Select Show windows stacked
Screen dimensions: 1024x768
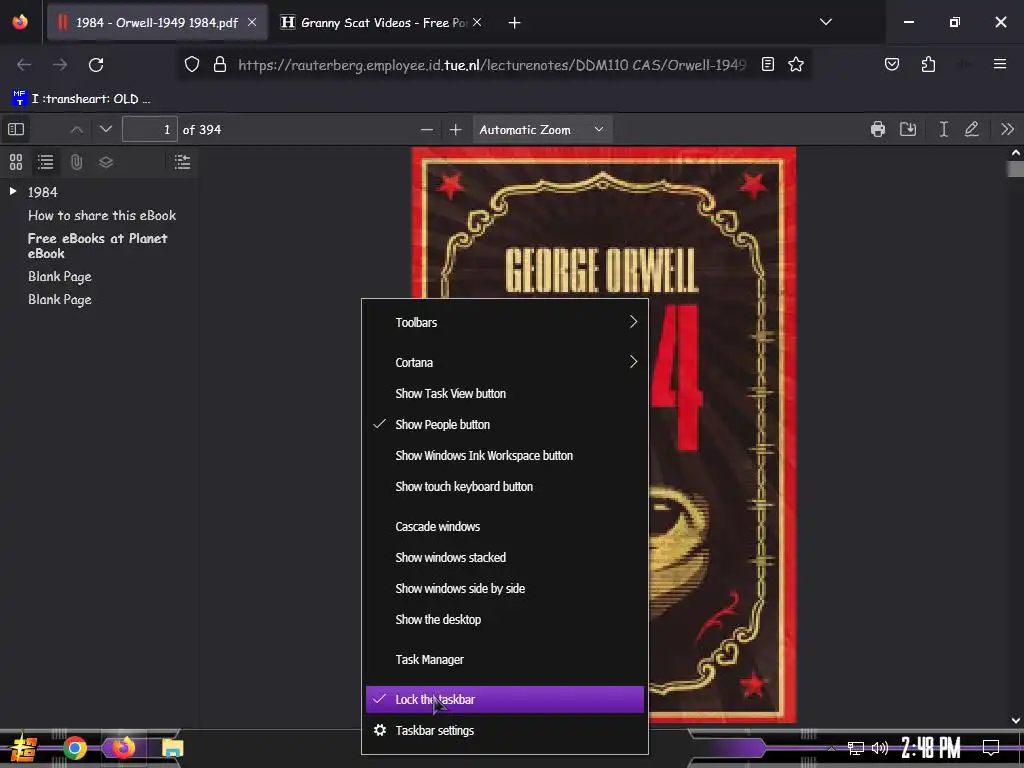pos(504,558)
